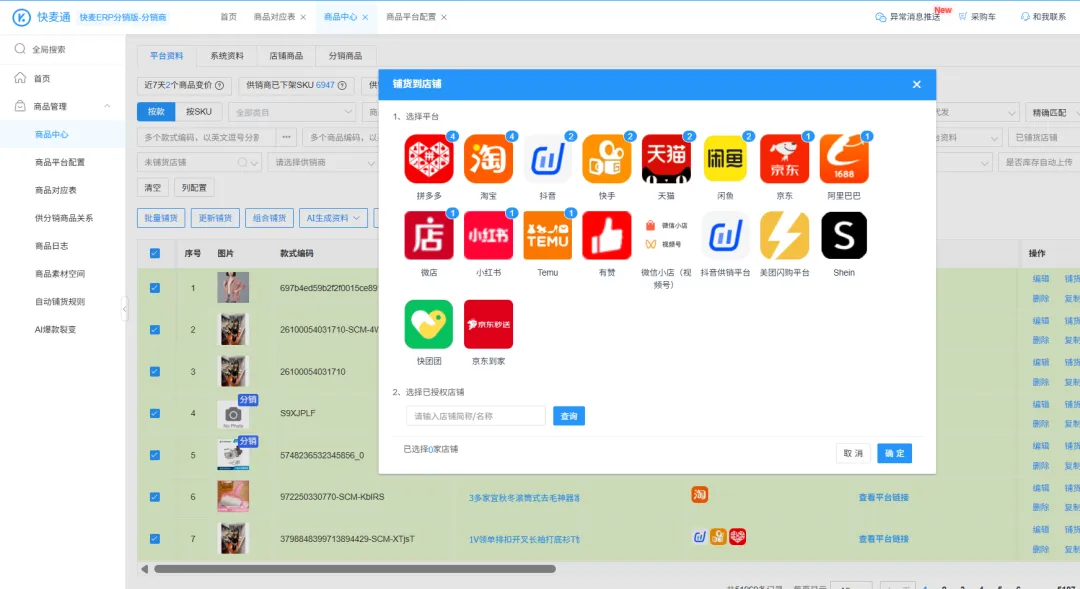Choose the 小红书 platform icon

[488, 236]
